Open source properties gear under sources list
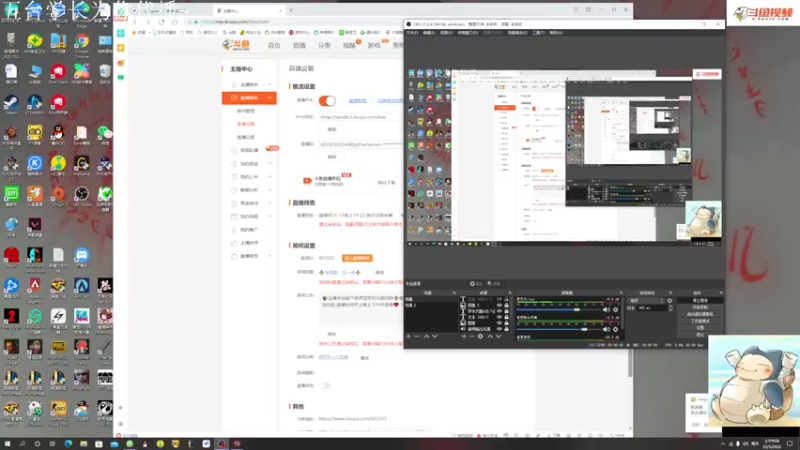Image resolution: width=800 pixels, height=450 pixels. pos(481,336)
